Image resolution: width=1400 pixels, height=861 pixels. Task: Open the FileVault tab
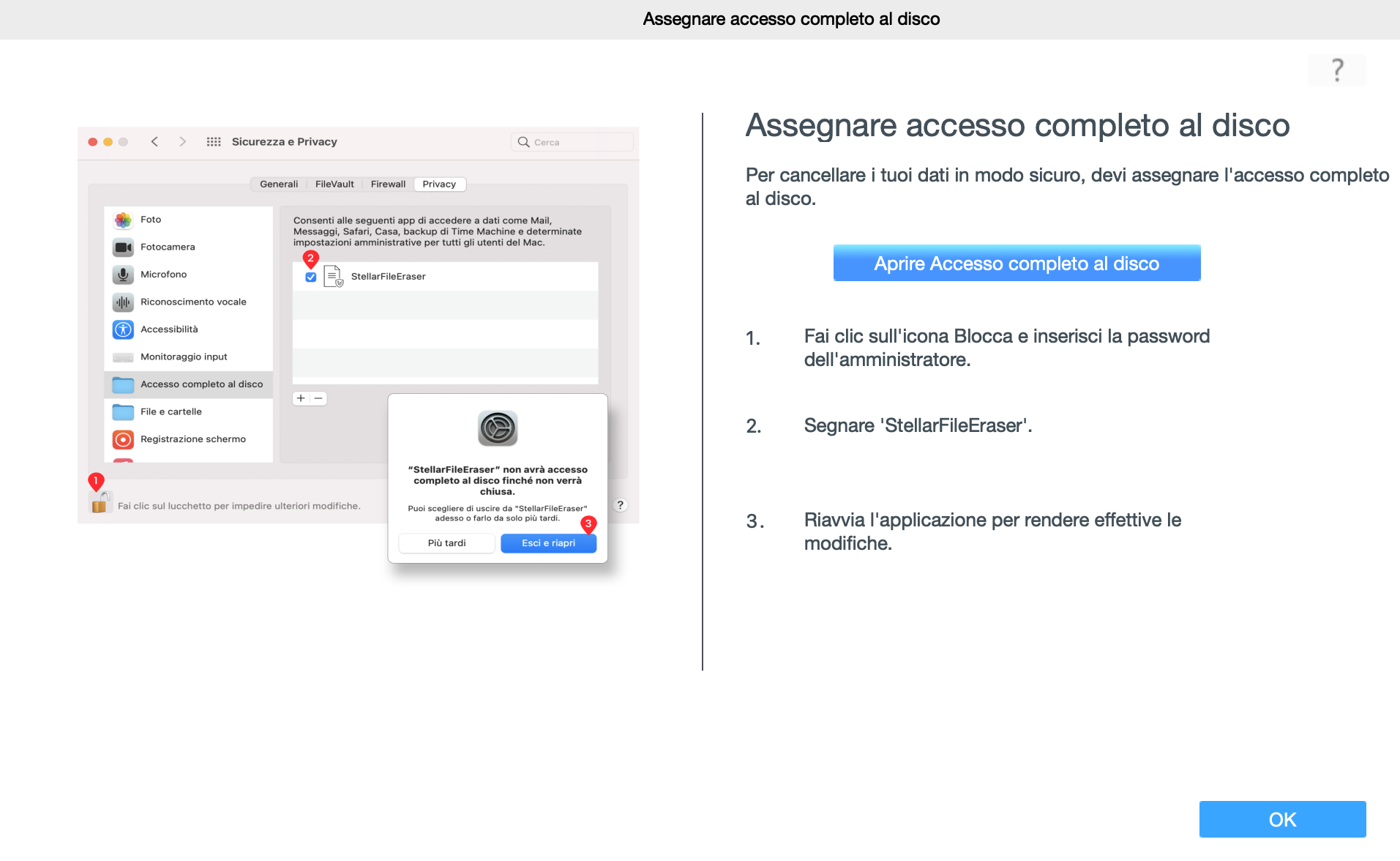[334, 184]
